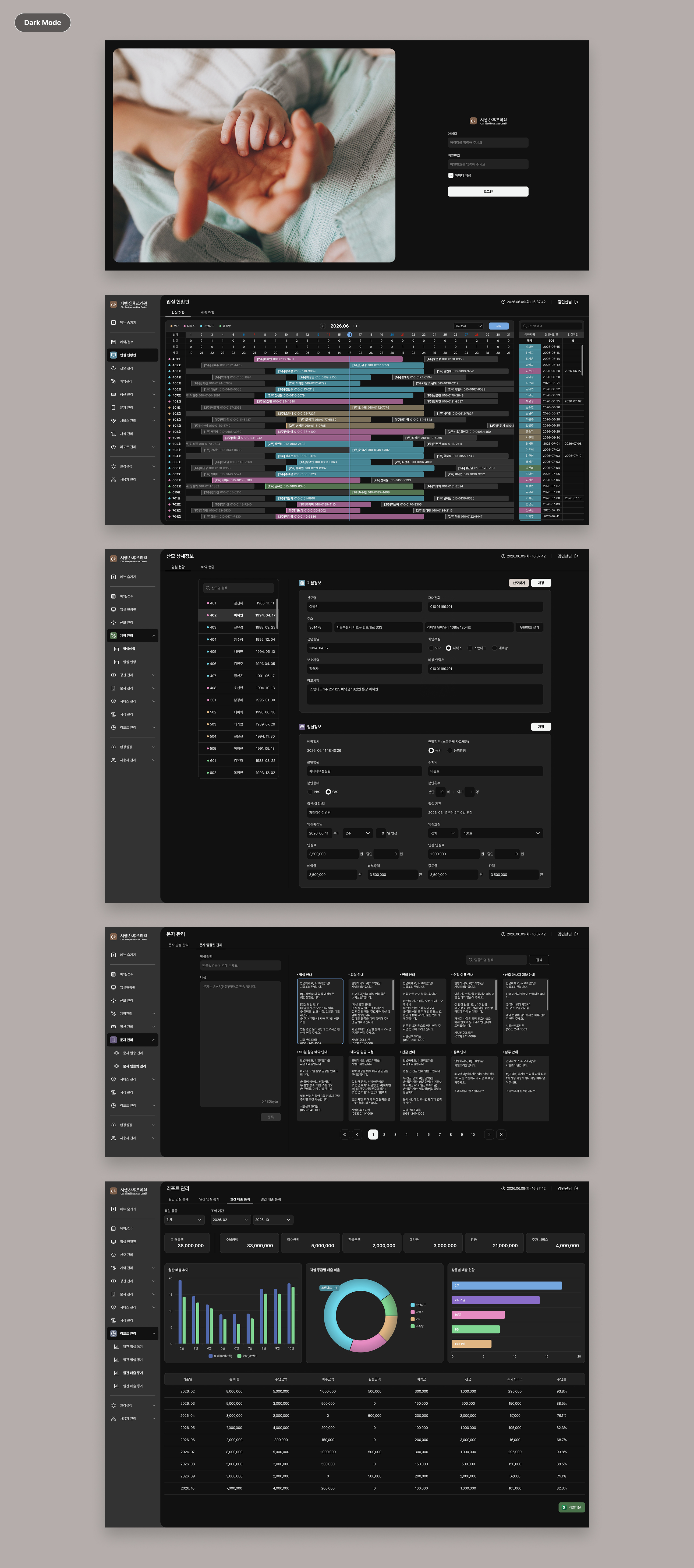Open 문자 발송 관리 tab at top

coord(178,945)
